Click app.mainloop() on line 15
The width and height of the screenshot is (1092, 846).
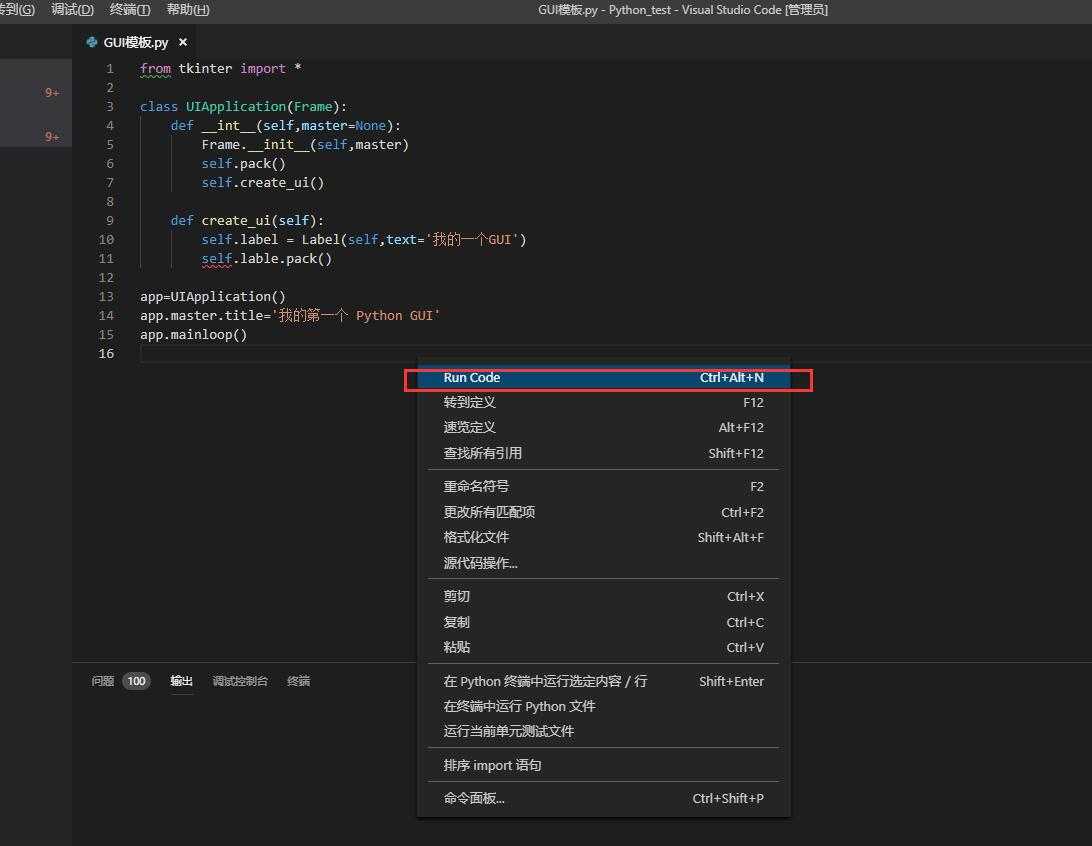pyautogui.click(x=194, y=335)
